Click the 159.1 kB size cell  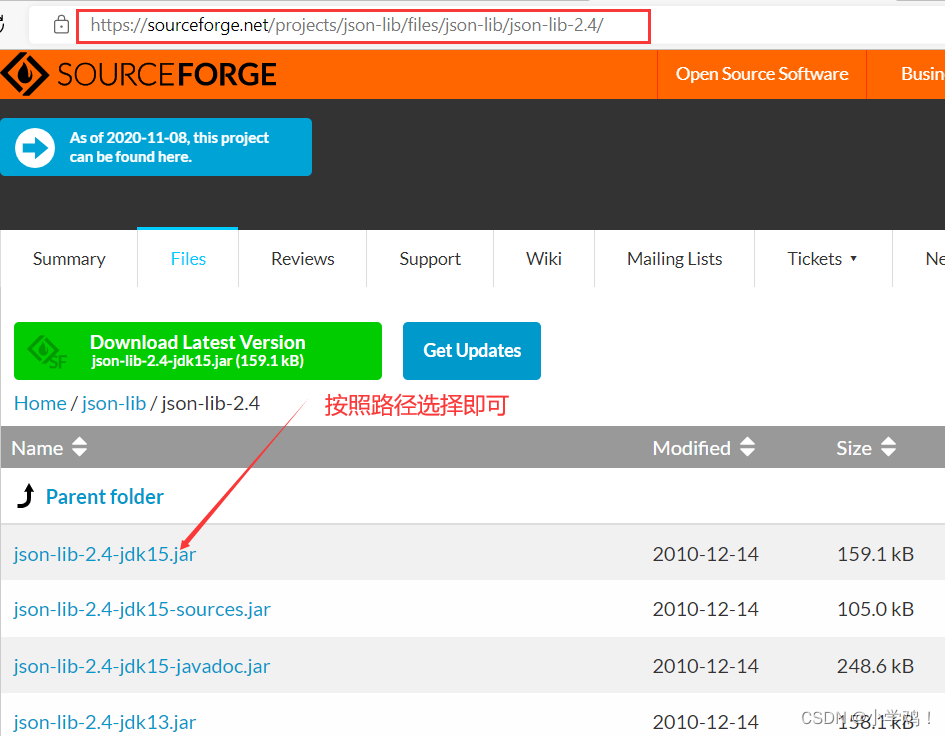click(875, 554)
